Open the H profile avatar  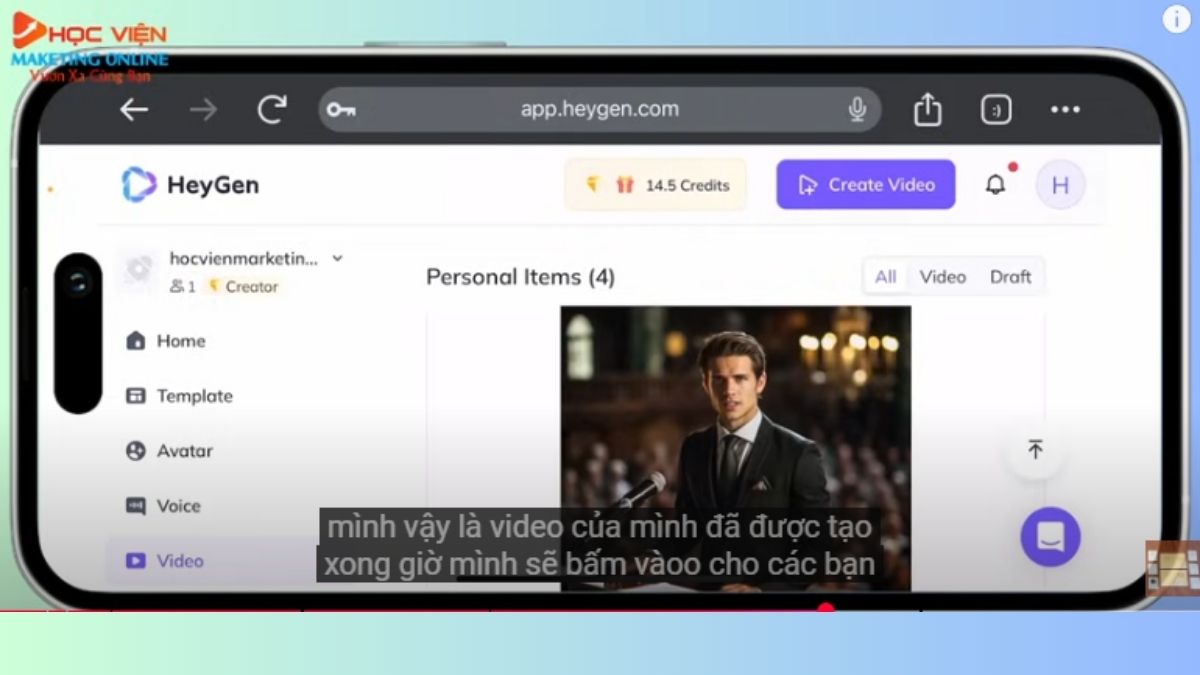(x=1060, y=185)
